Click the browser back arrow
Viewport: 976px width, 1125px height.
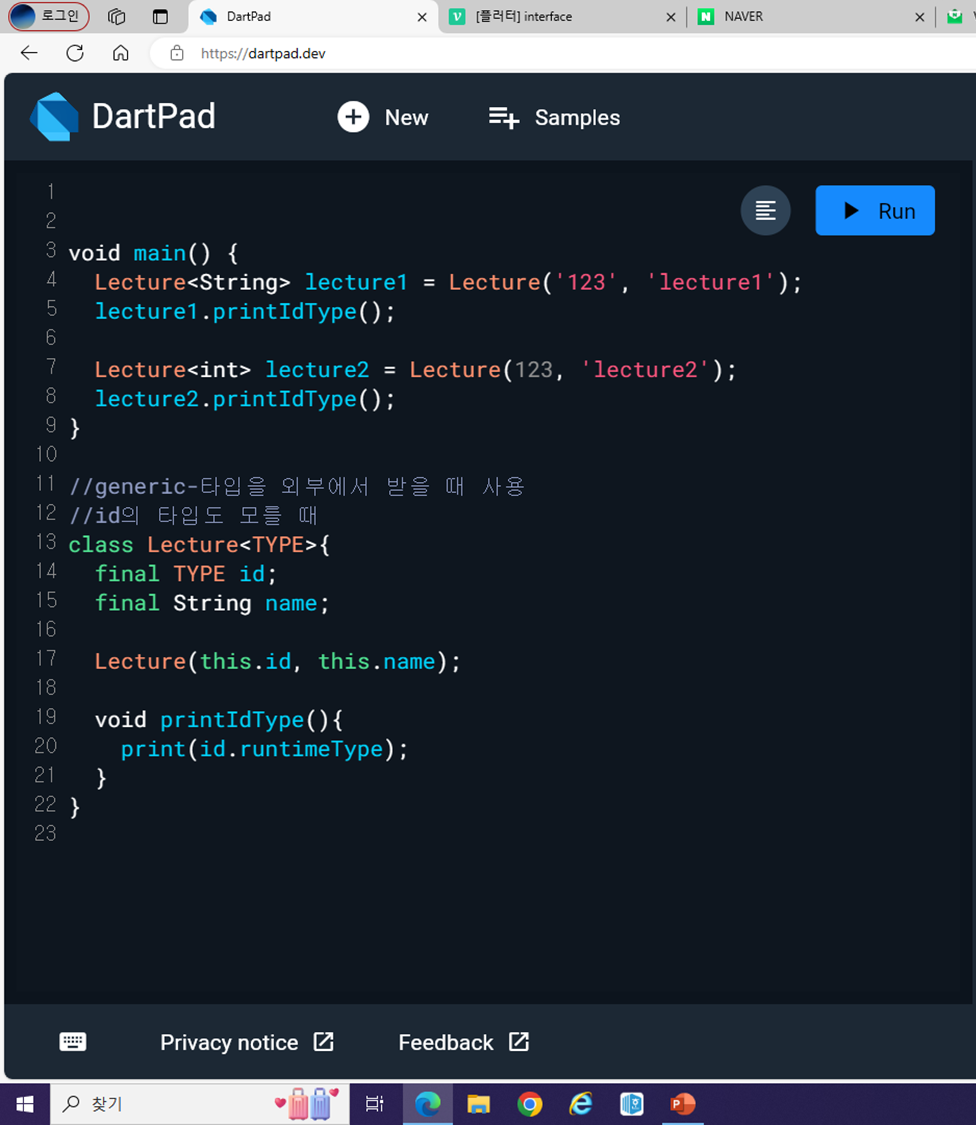29,52
